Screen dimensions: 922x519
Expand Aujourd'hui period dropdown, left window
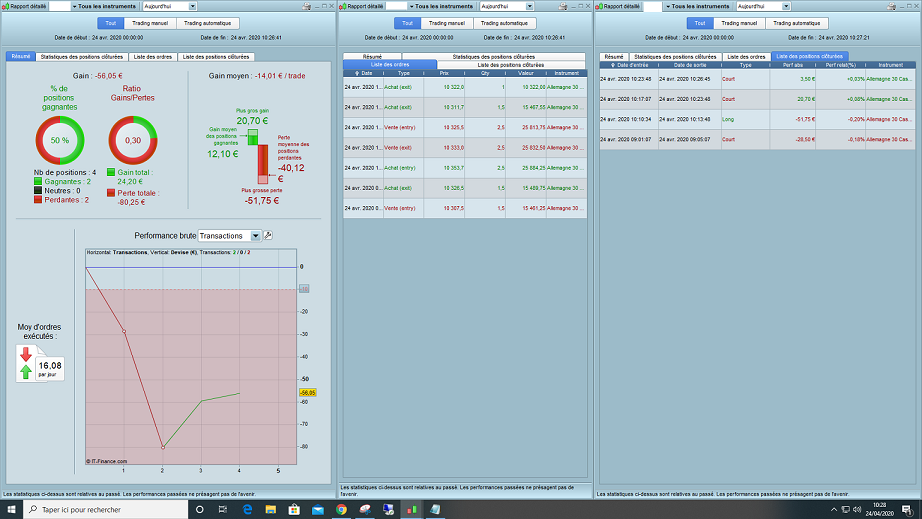pyautogui.click(x=192, y=6)
